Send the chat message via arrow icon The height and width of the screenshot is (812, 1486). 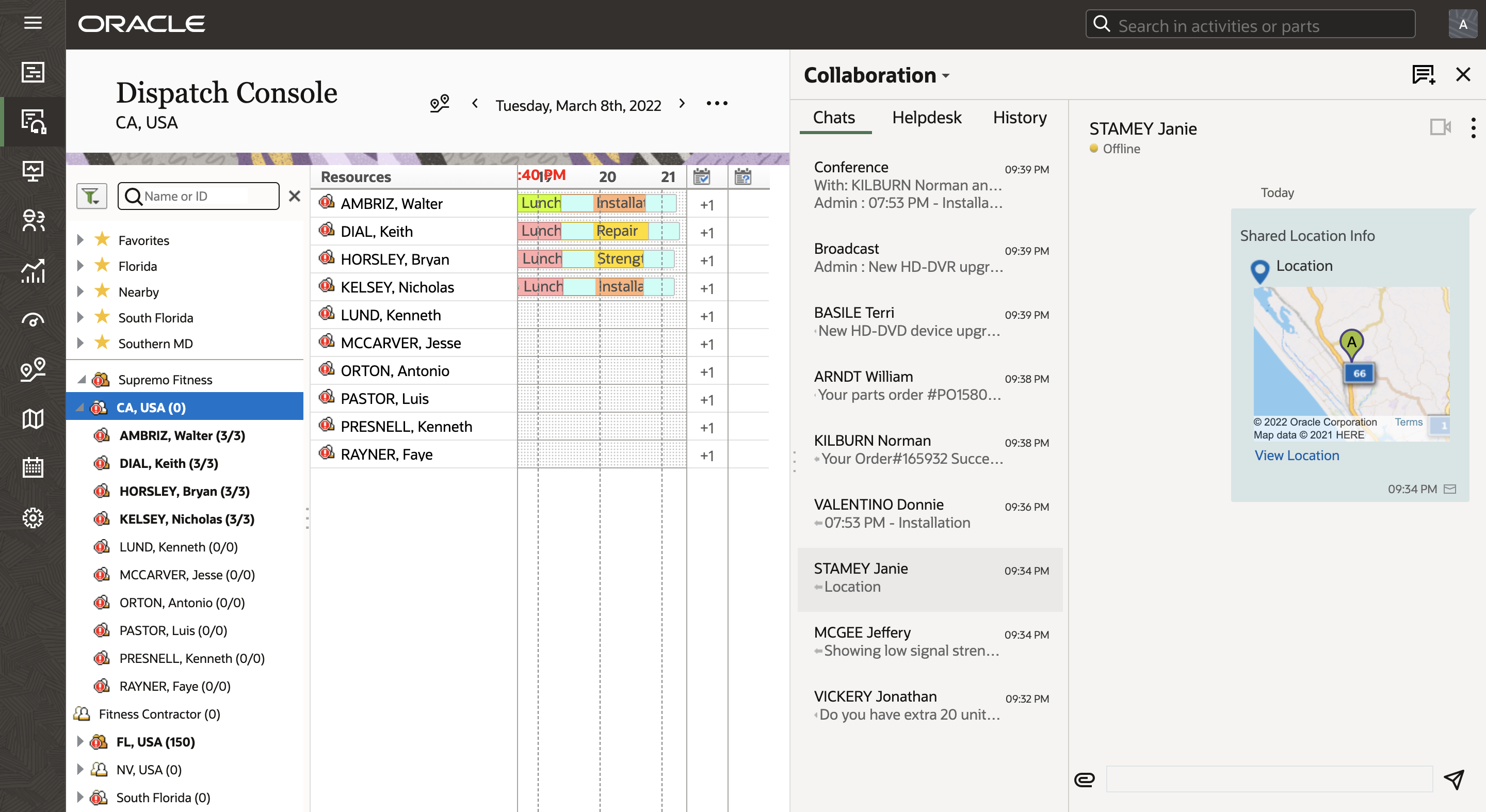point(1455,779)
